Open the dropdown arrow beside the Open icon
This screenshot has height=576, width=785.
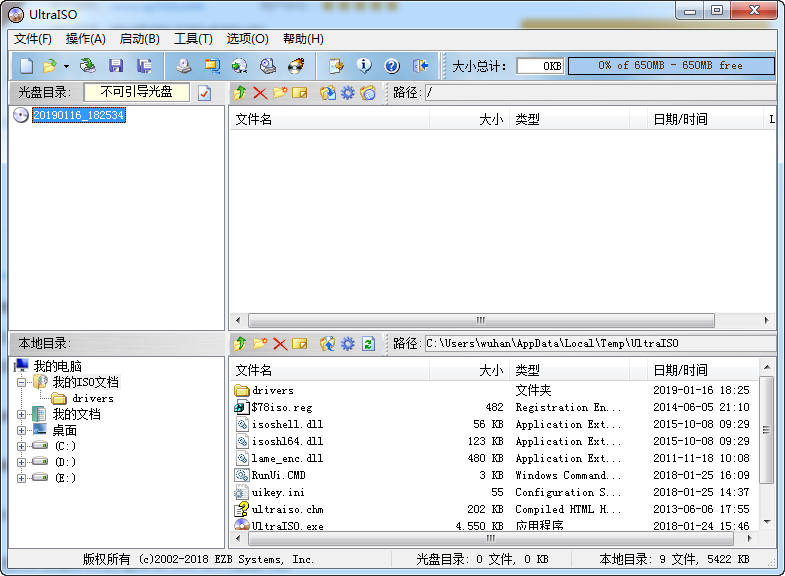click(66, 66)
